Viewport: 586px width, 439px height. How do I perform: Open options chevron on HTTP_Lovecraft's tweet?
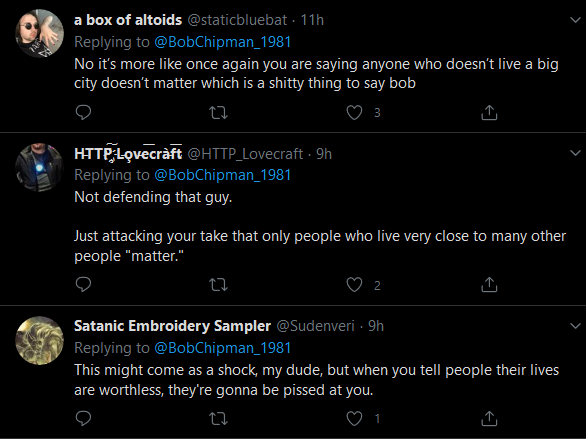pyautogui.click(x=575, y=153)
